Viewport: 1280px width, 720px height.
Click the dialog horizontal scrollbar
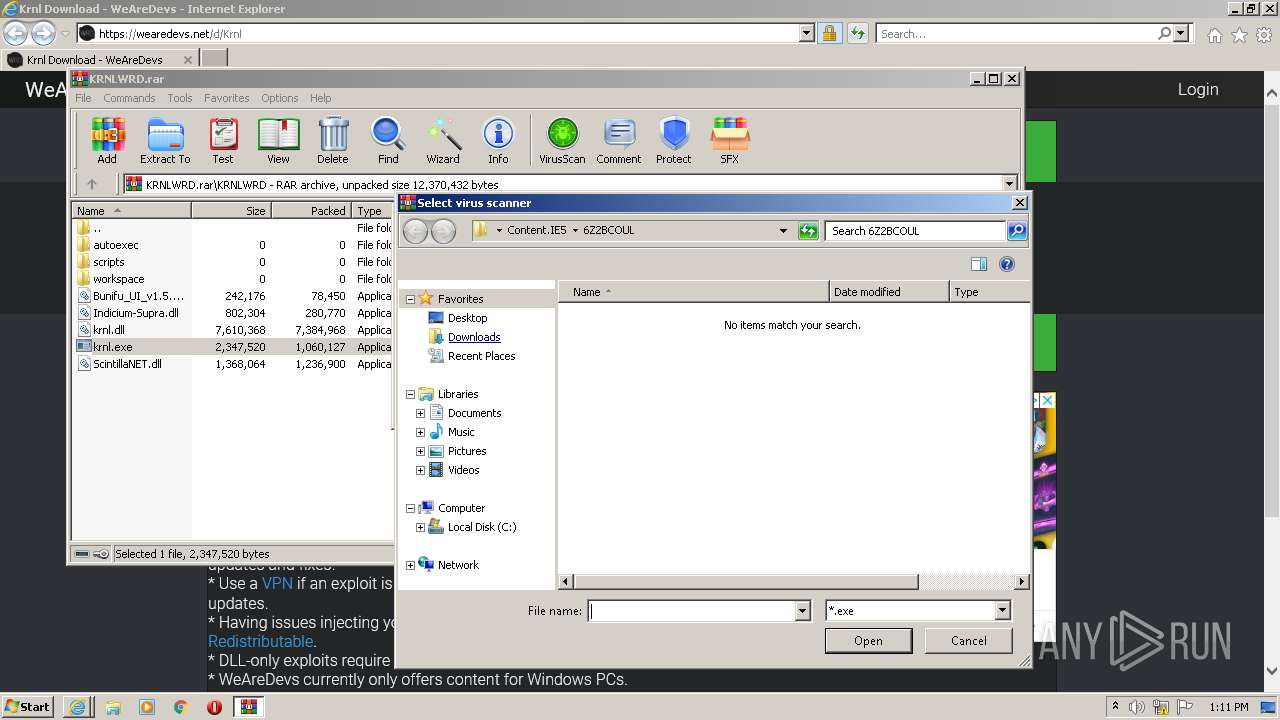[x=745, y=582]
